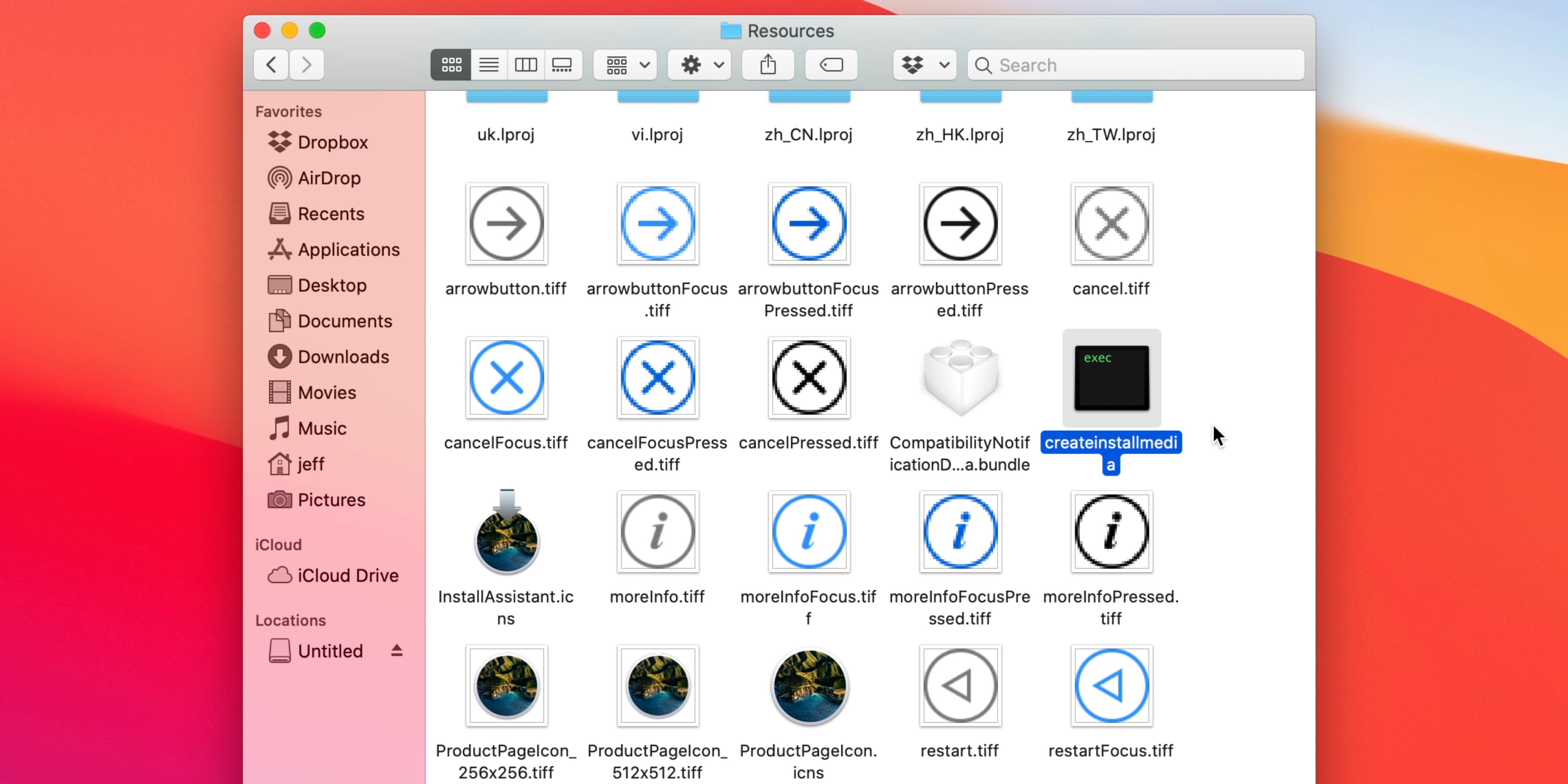This screenshot has width=1568, height=784.
Task: Open the item grouping dropdown
Action: [x=624, y=65]
